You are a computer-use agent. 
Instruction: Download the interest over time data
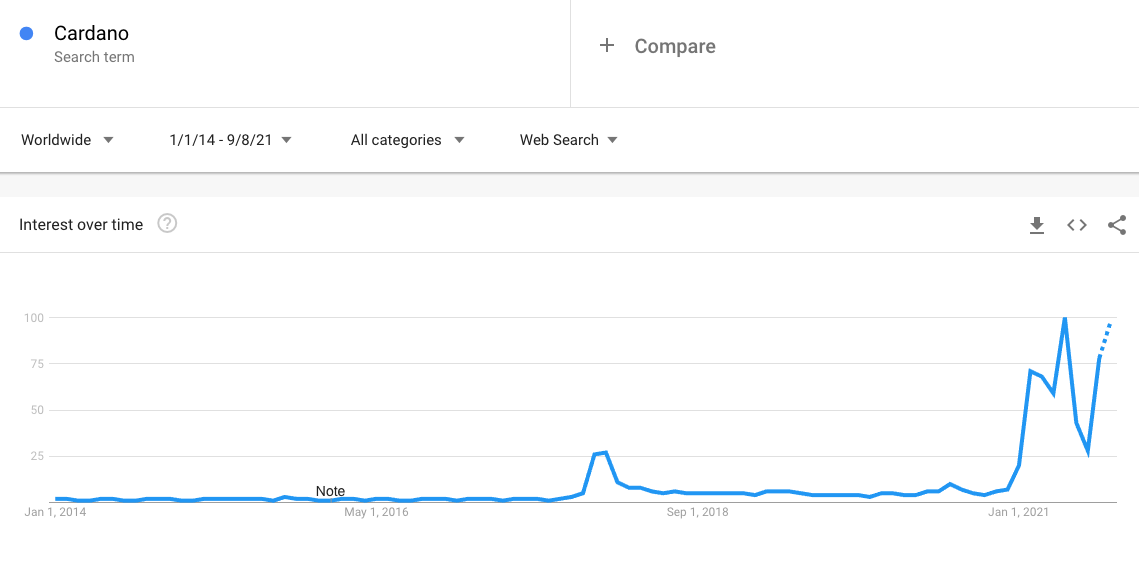(1037, 225)
